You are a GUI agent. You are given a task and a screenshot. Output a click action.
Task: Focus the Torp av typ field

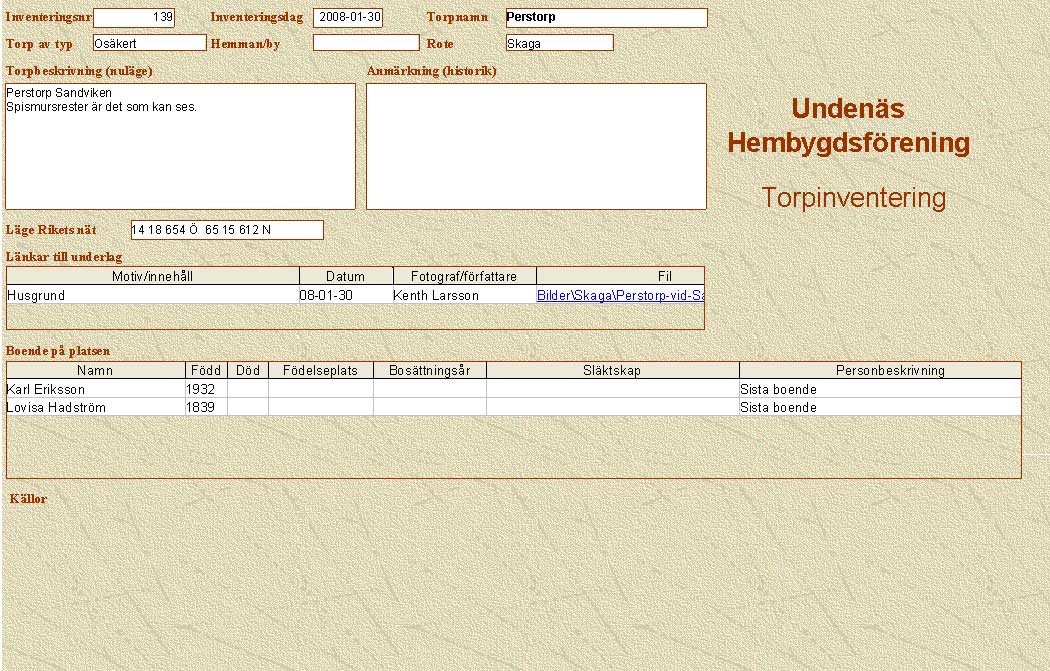coord(149,43)
